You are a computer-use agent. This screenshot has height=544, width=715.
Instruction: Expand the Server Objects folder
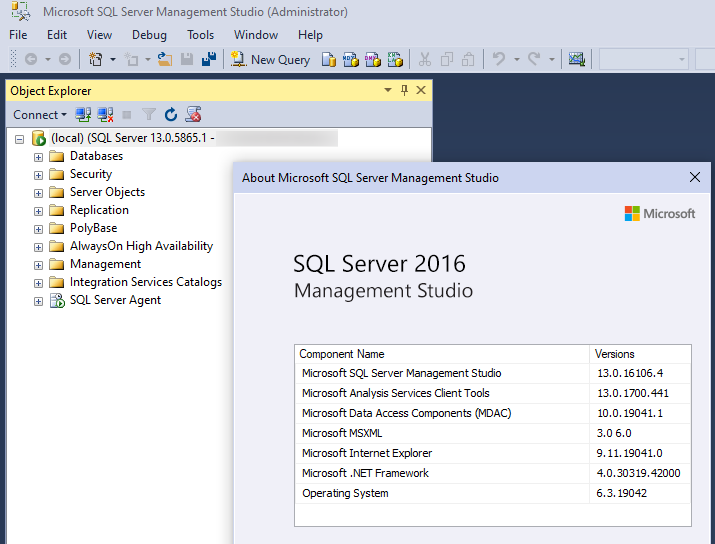pos(38,193)
